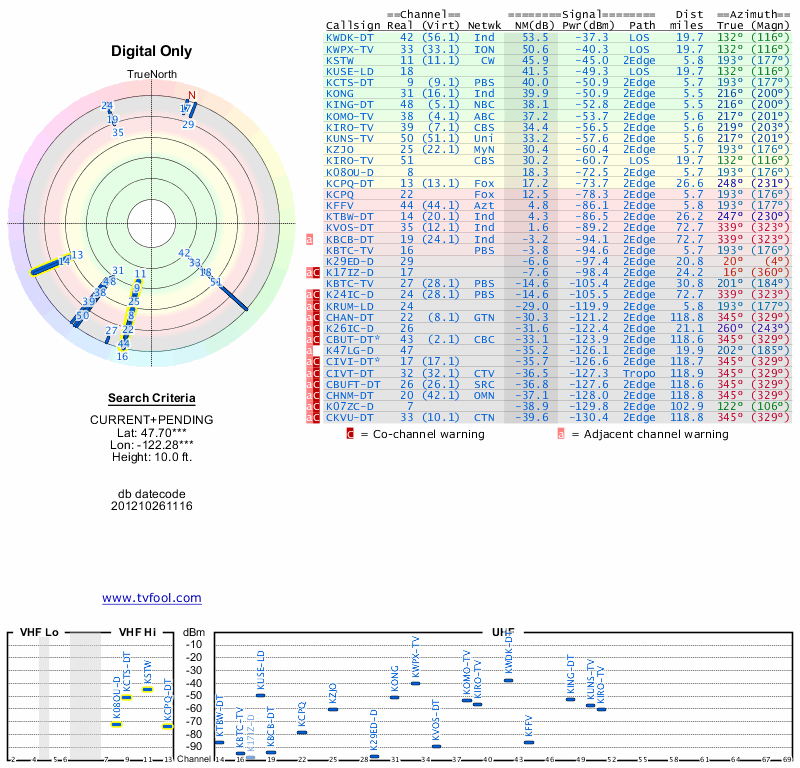
Task: Click the red N magnetic north marker
Action: tap(192, 96)
